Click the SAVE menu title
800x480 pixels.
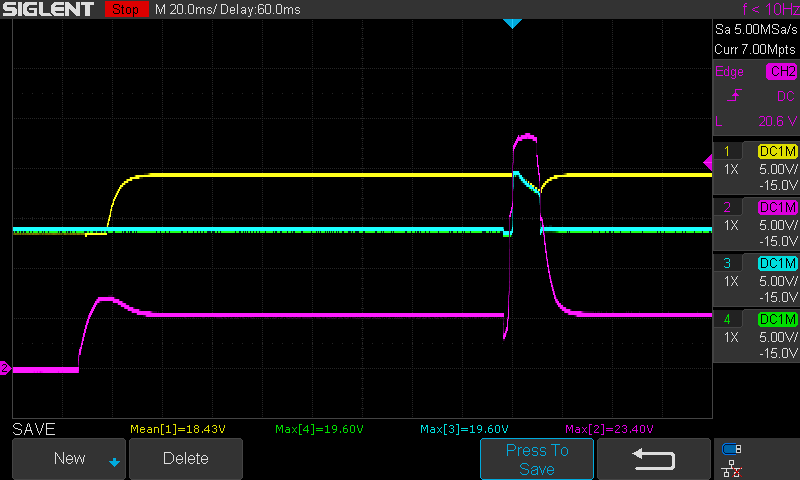pyautogui.click(x=34, y=429)
